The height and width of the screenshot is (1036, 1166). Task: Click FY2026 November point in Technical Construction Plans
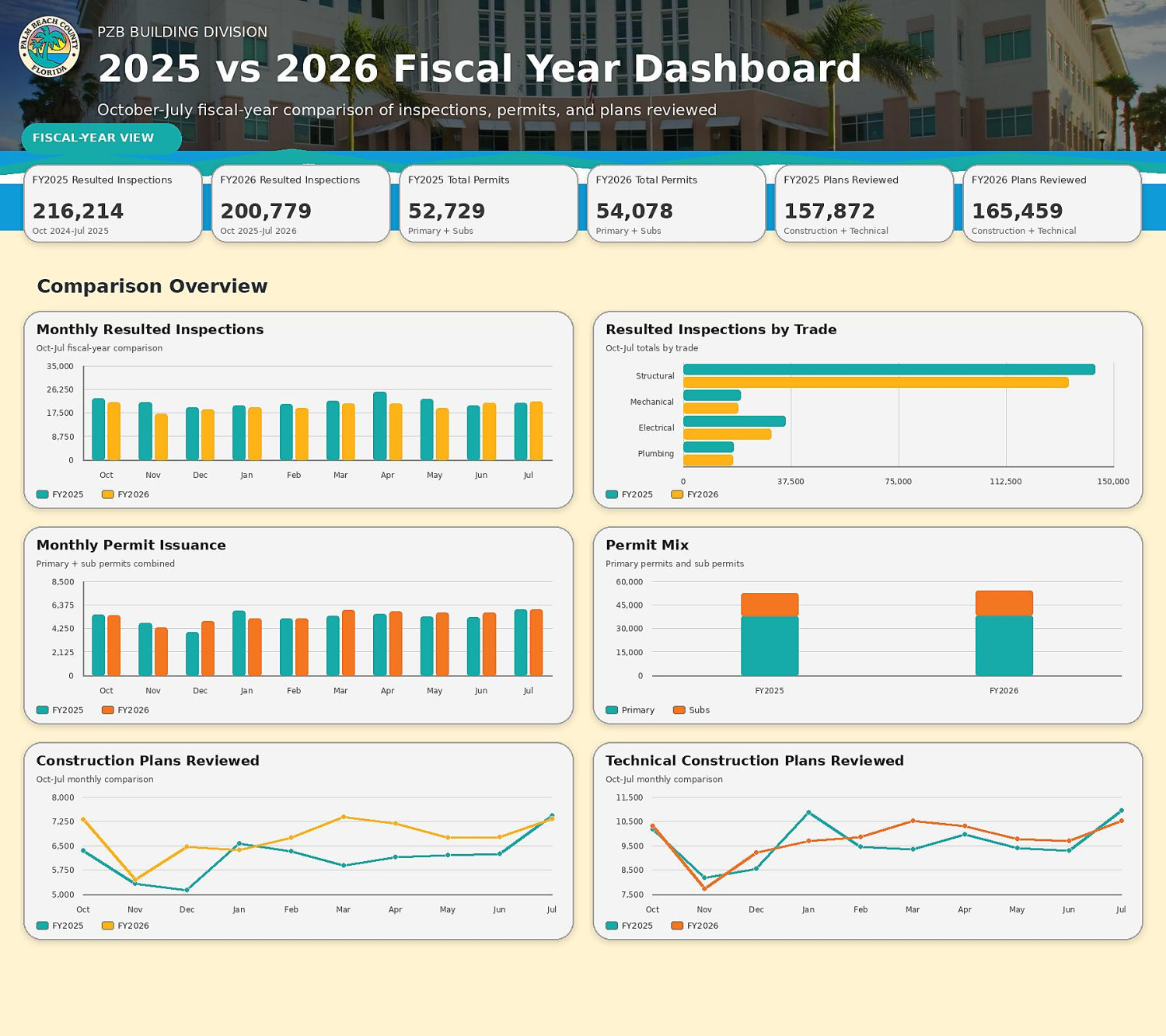704,888
